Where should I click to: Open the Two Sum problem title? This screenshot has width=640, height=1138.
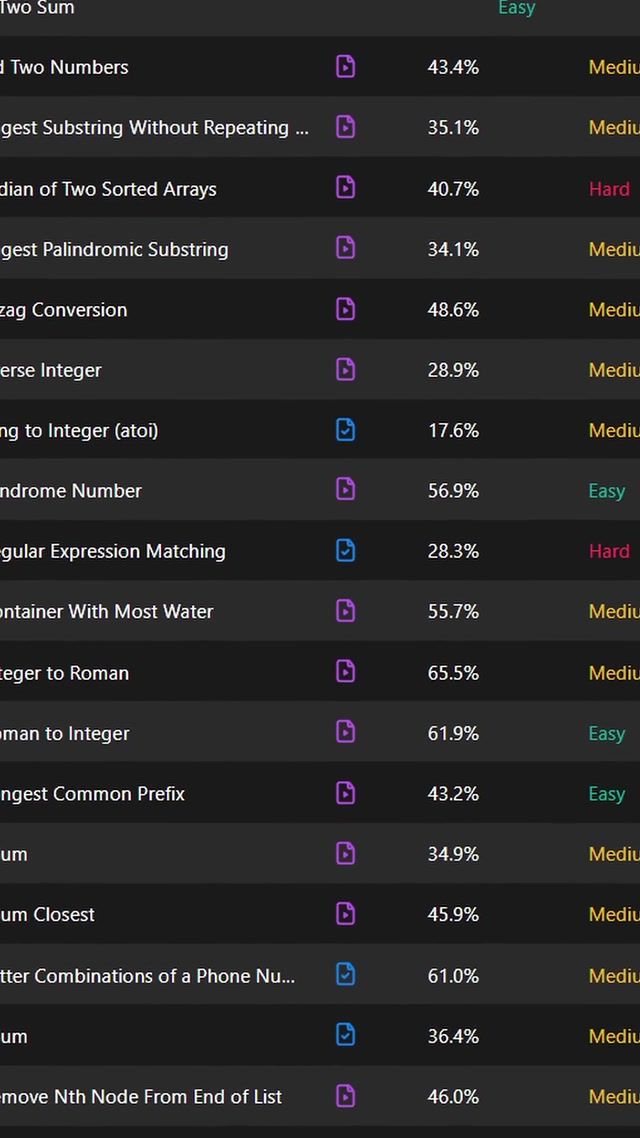37,8
